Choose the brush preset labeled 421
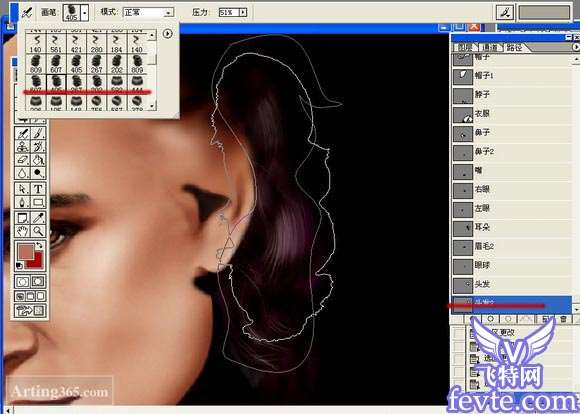The height and width of the screenshot is (414, 580). coord(76,43)
